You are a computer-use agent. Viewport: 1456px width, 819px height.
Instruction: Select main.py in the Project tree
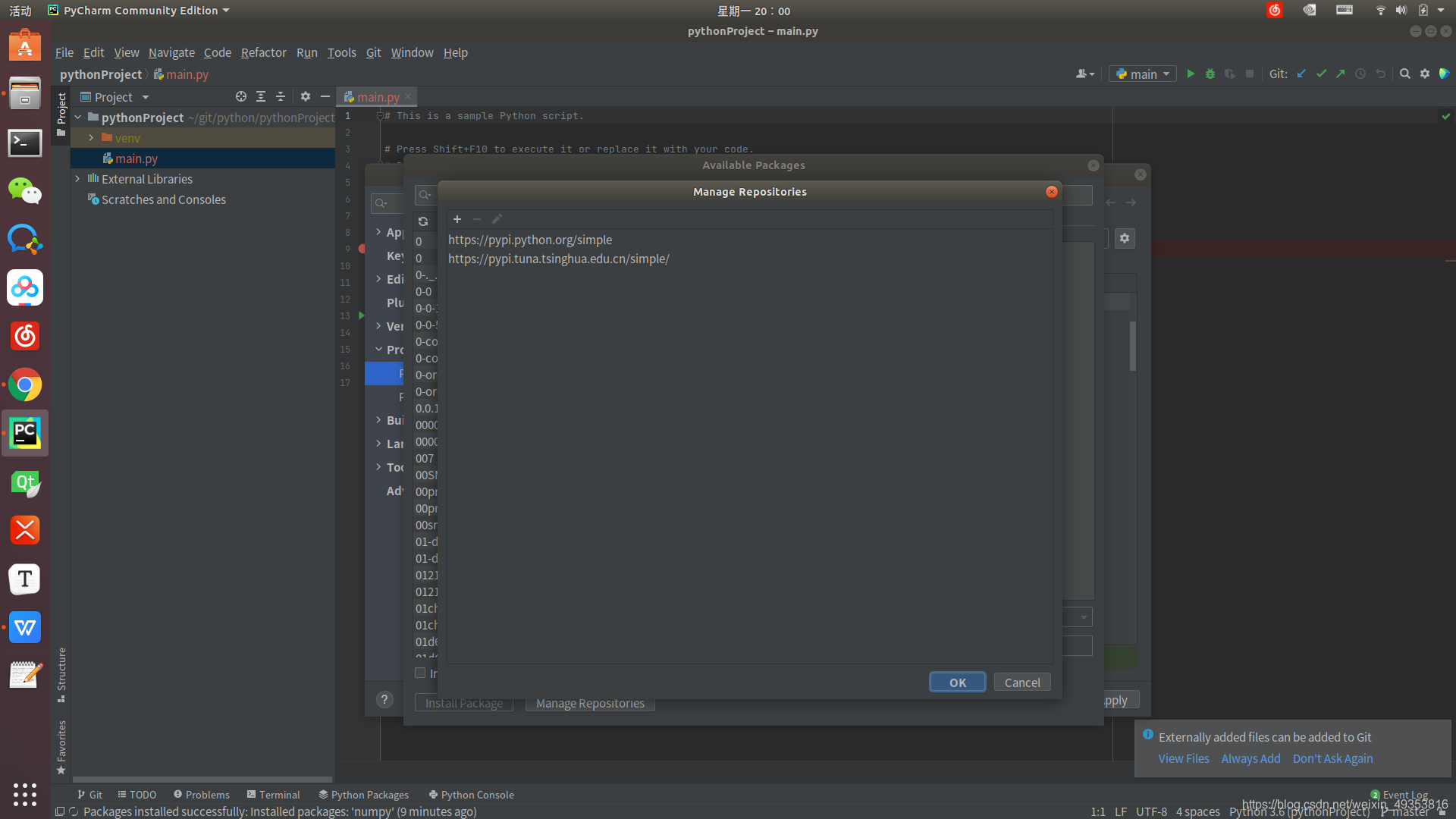(x=136, y=158)
